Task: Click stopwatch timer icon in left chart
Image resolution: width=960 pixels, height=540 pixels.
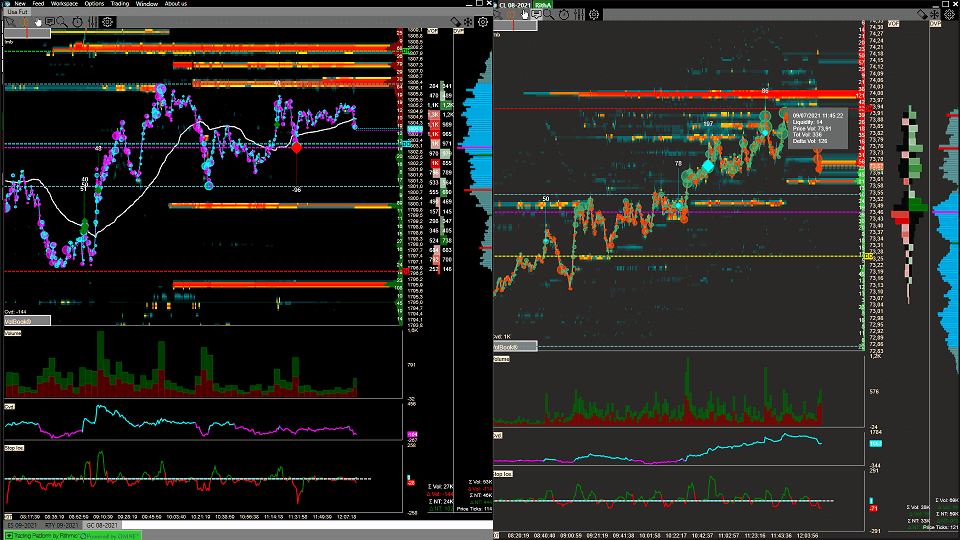Action: tap(77, 22)
